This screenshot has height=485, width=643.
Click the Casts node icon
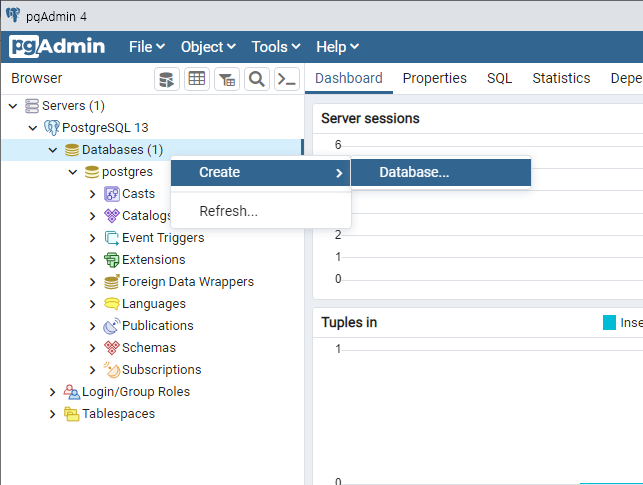click(x=112, y=194)
